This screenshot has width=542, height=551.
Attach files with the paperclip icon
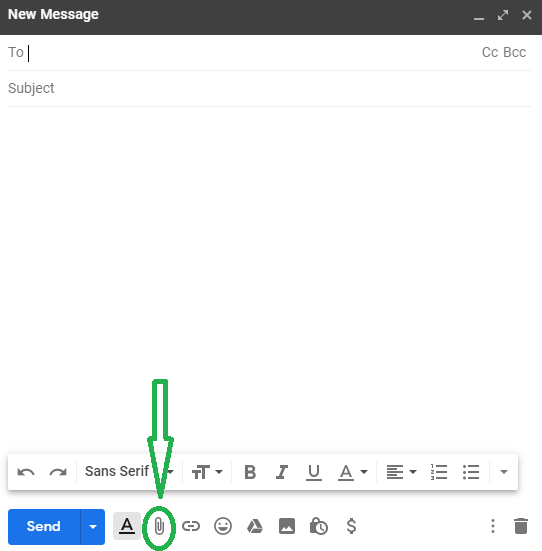click(159, 526)
